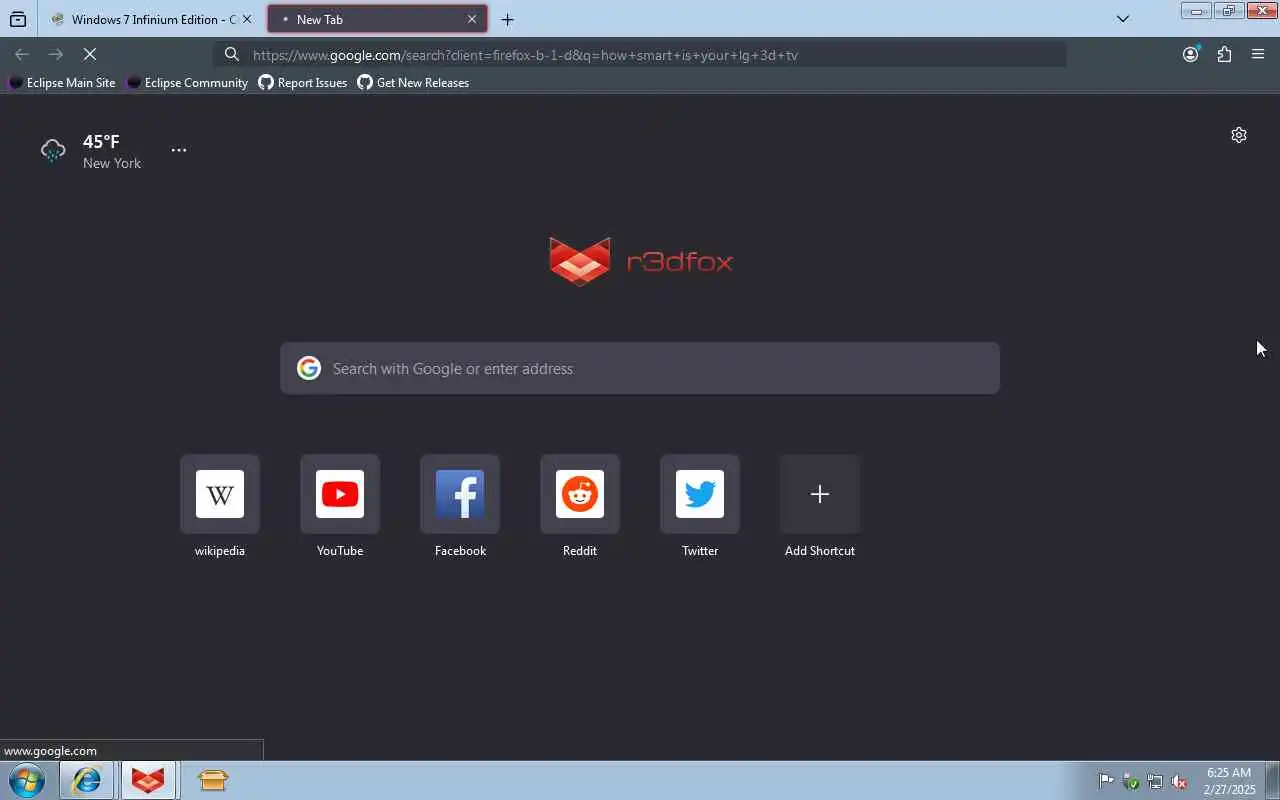
Task: Open the network tray icon
Action: (x=1155, y=781)
